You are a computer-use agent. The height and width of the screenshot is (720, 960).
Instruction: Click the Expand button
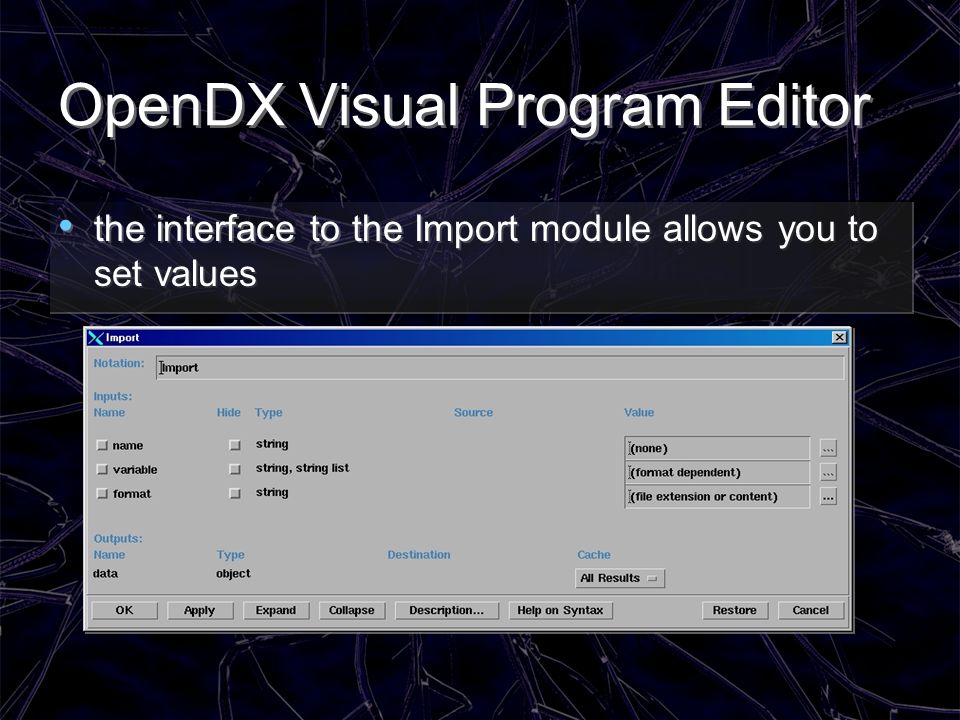(x=276, y=610)
